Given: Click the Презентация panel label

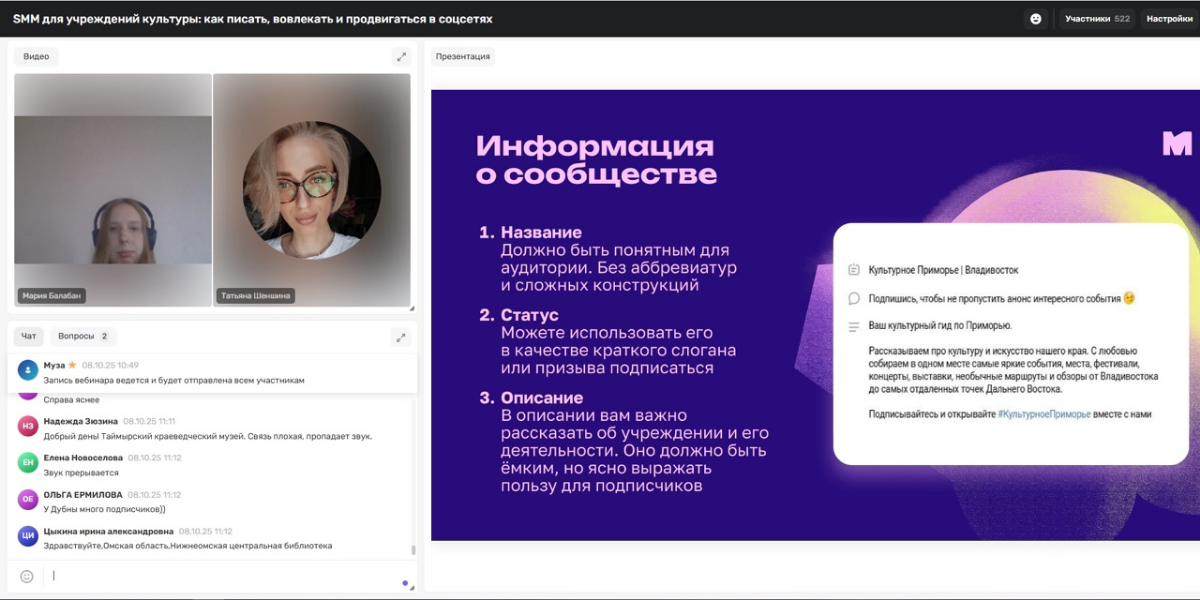Looking at the screenshot, I should 463,57.
